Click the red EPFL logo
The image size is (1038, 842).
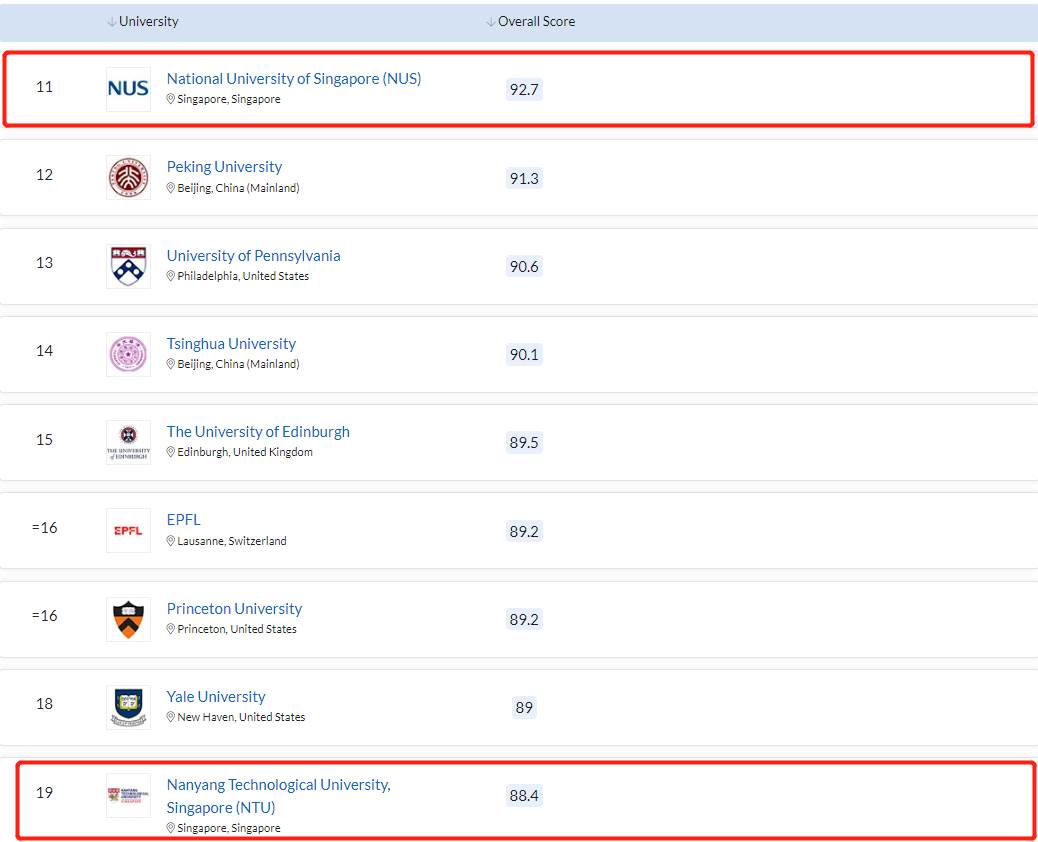tap(128, 530)
